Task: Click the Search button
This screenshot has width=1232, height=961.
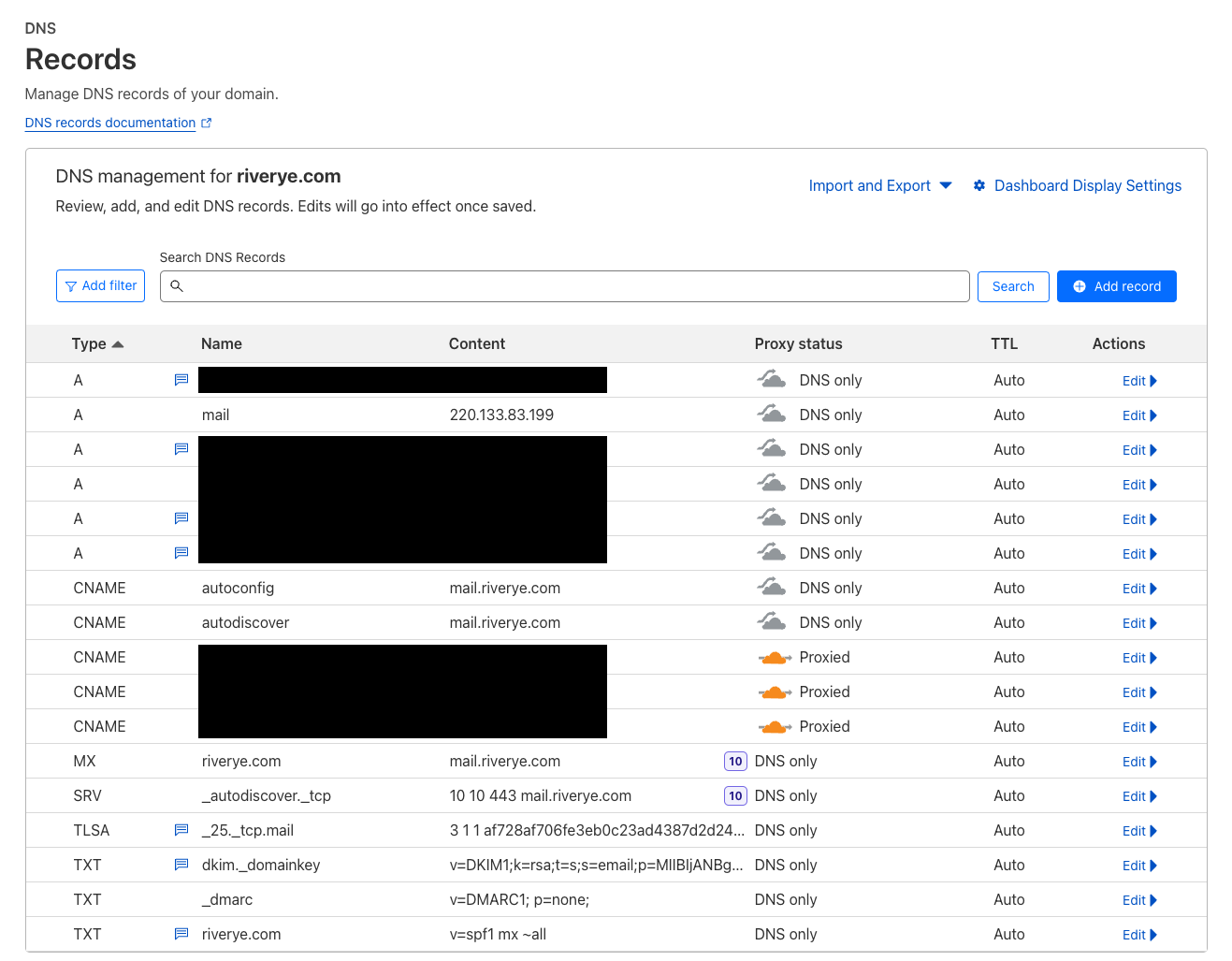Action: (x=1013, y=286)
